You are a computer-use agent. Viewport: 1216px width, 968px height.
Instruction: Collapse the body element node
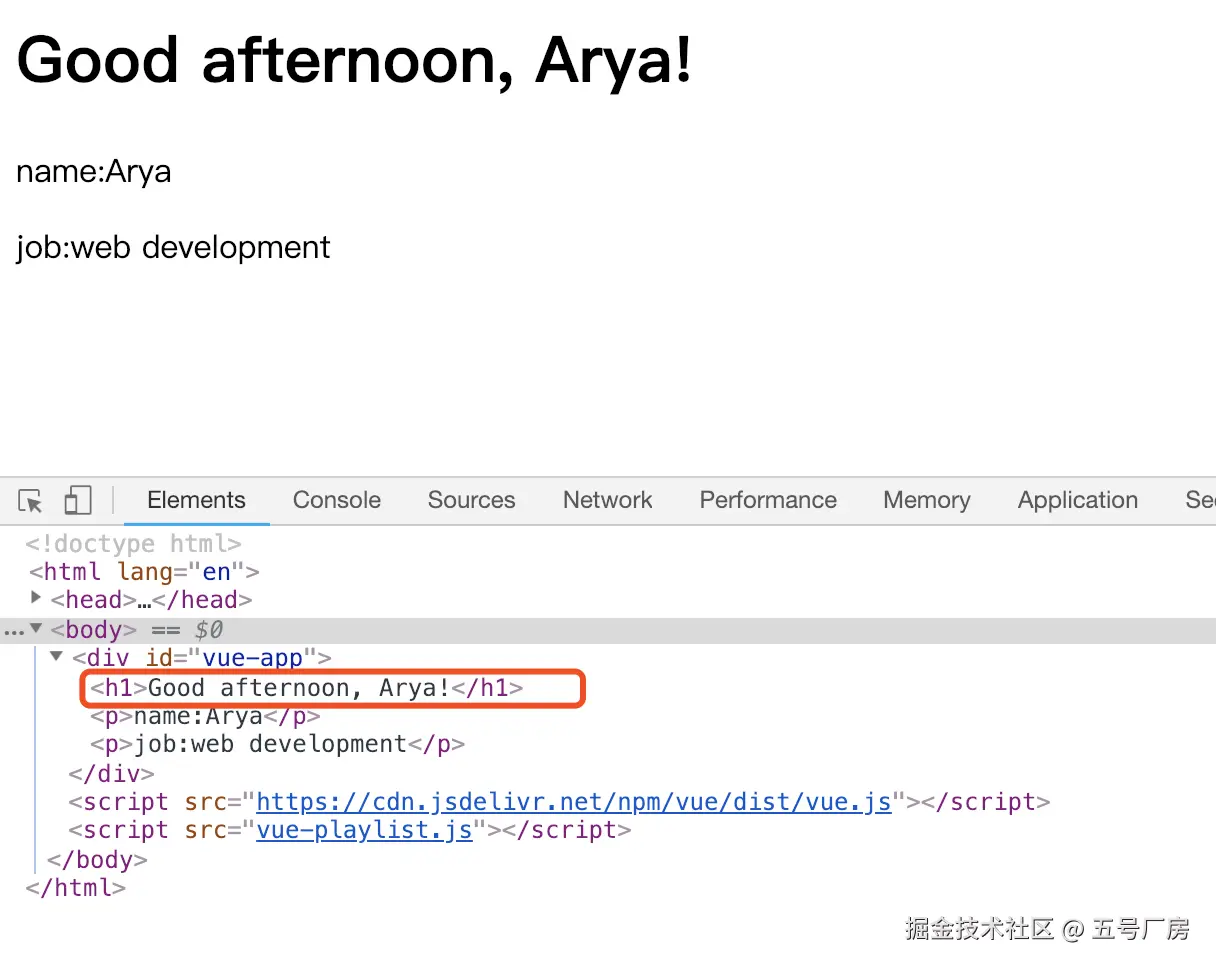click(x=36, y=629)
